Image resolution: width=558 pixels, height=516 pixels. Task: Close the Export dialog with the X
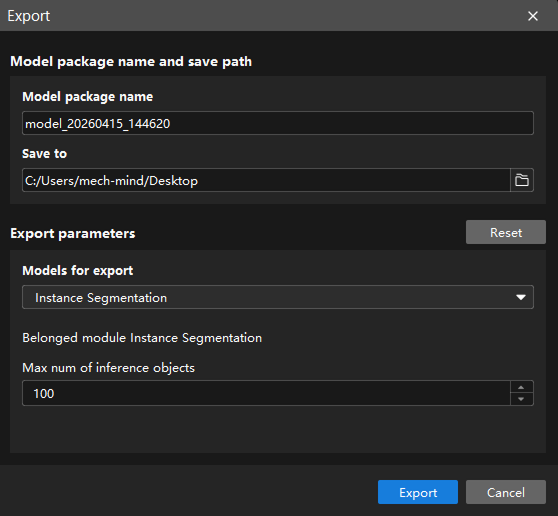pyautogui.click(x=533, y=16)
